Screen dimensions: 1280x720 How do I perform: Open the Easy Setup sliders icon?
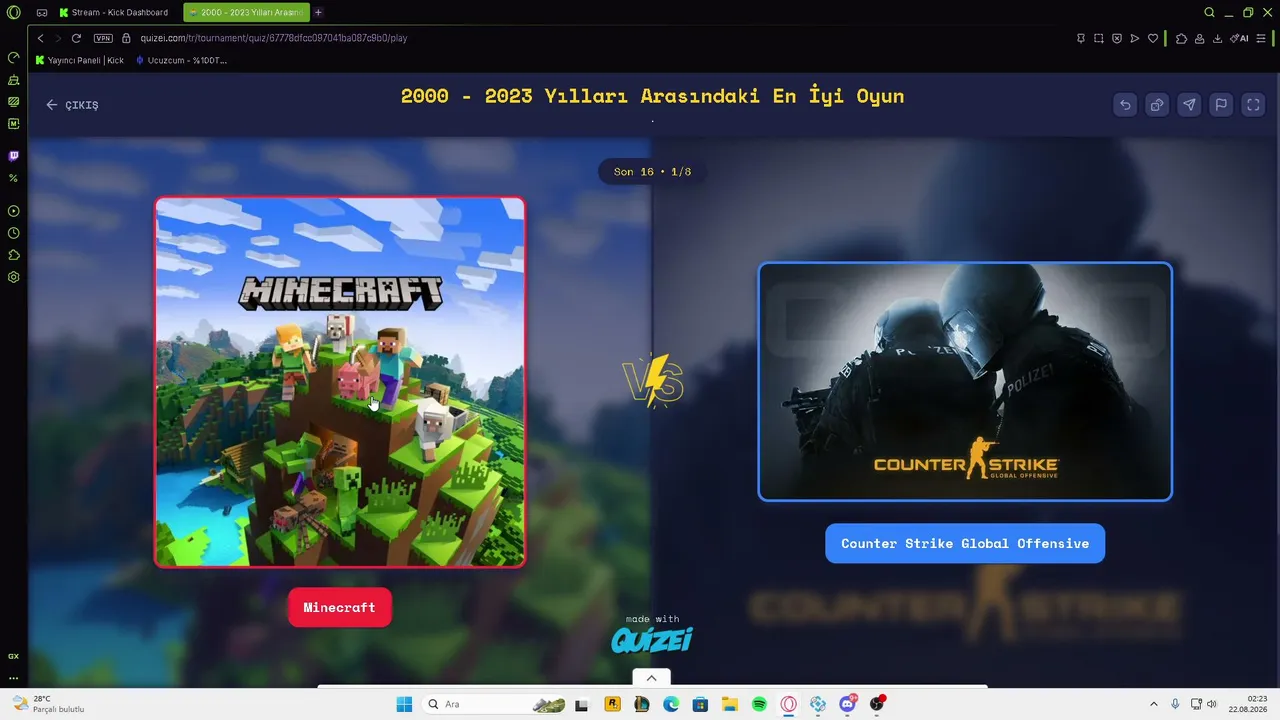[1261, 38]
